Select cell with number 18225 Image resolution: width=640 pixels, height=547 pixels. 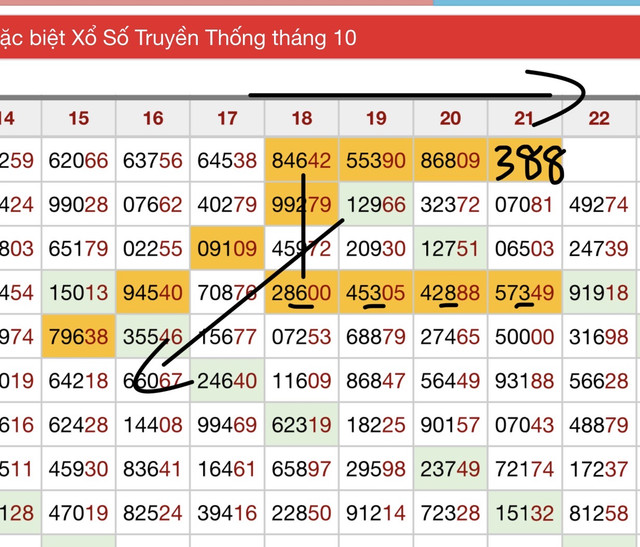376,425
